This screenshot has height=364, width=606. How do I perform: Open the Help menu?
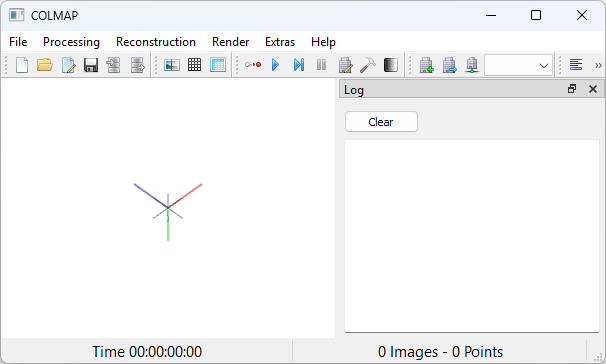323,42
